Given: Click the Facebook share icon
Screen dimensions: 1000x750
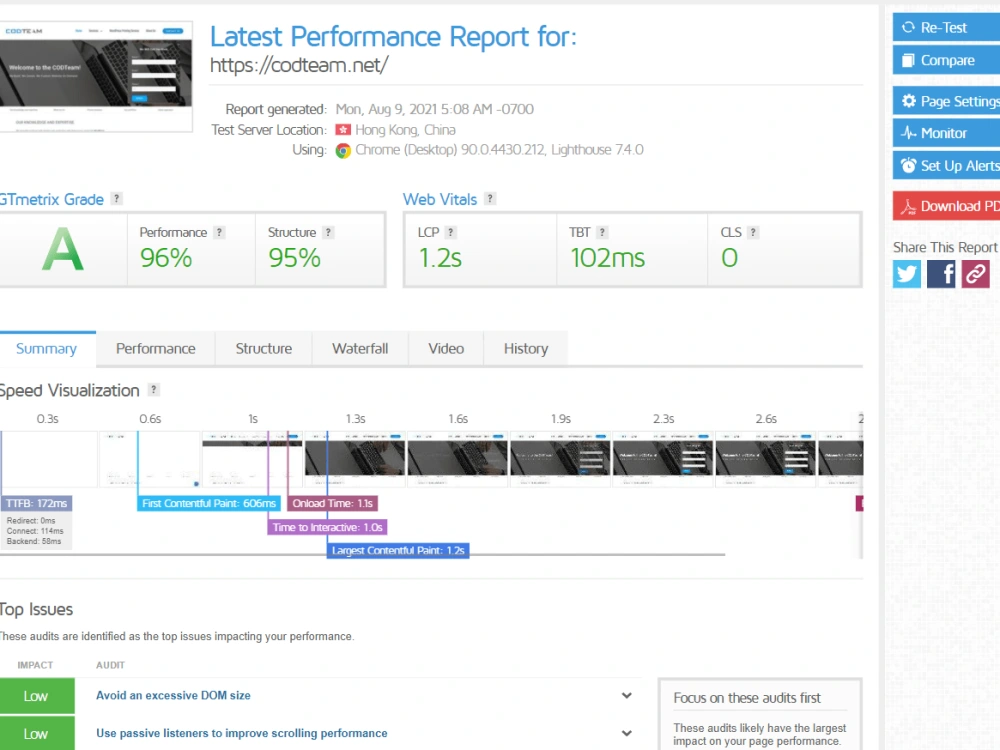Looking at the screenshot, I should click(x=941, y=274).
